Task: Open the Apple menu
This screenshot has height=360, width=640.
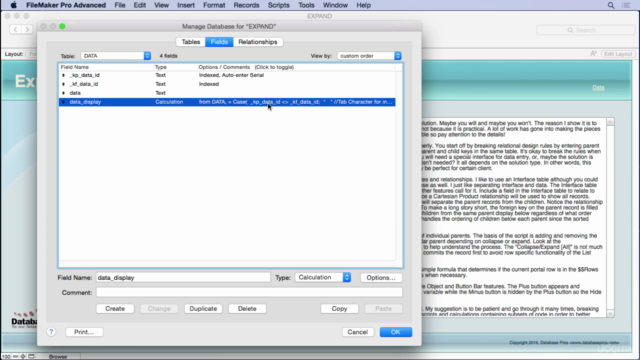Action: [x=13, y=5]
